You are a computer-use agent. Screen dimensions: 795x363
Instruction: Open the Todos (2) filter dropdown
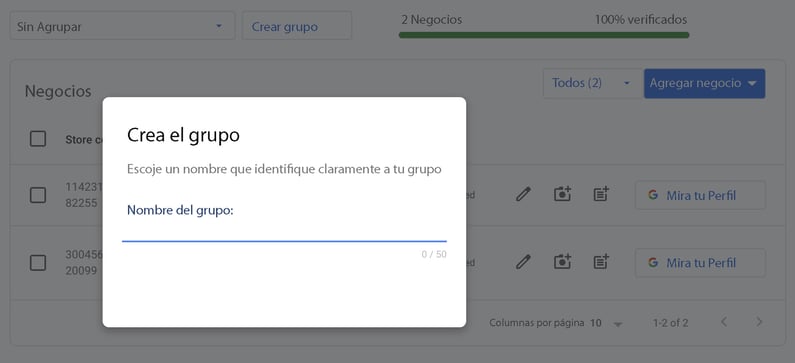[592, 83]
